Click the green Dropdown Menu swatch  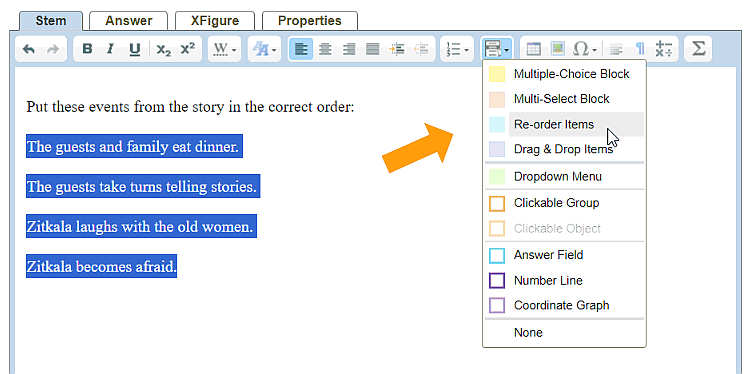coord(497,176)
